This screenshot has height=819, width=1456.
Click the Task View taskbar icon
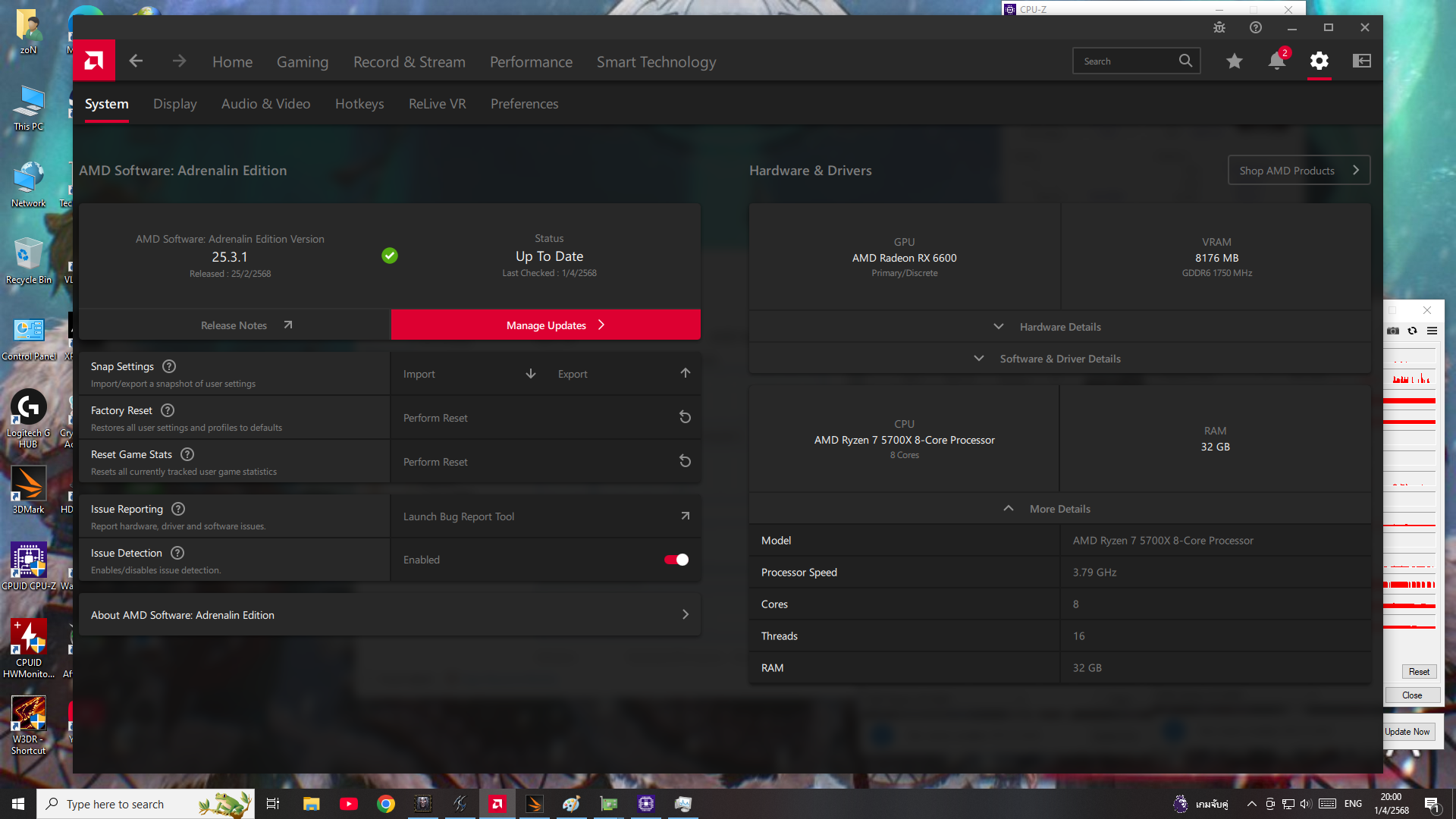click(273, 804)
